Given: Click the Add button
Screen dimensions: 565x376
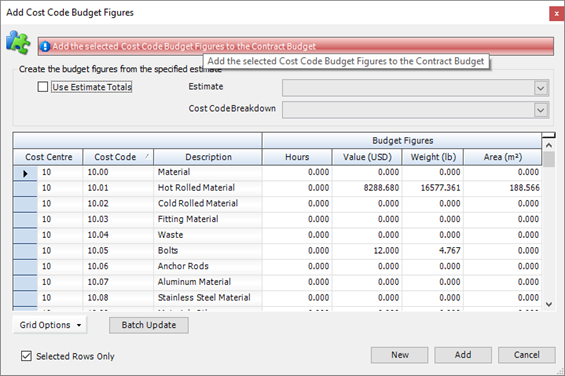Looking at the screenshot, I should (463, 355).
